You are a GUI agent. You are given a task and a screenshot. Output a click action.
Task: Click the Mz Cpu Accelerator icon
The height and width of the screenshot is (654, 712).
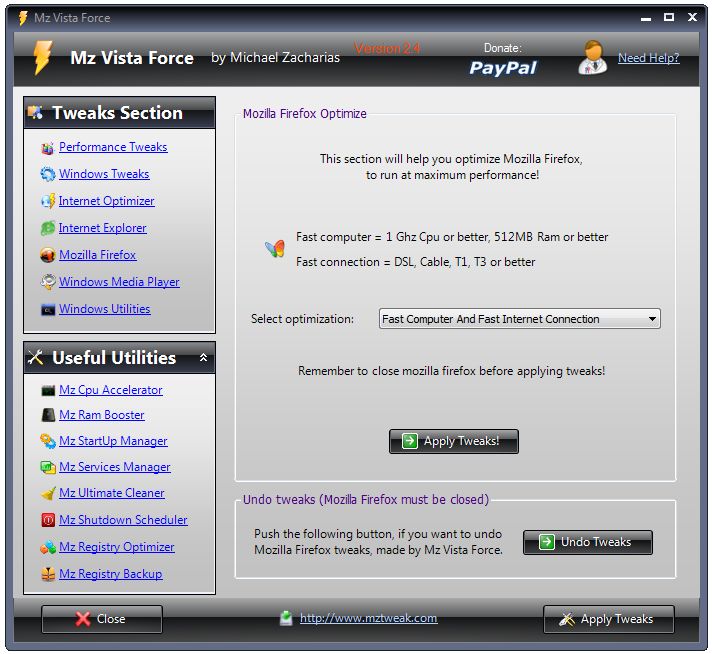click(48, 391)
